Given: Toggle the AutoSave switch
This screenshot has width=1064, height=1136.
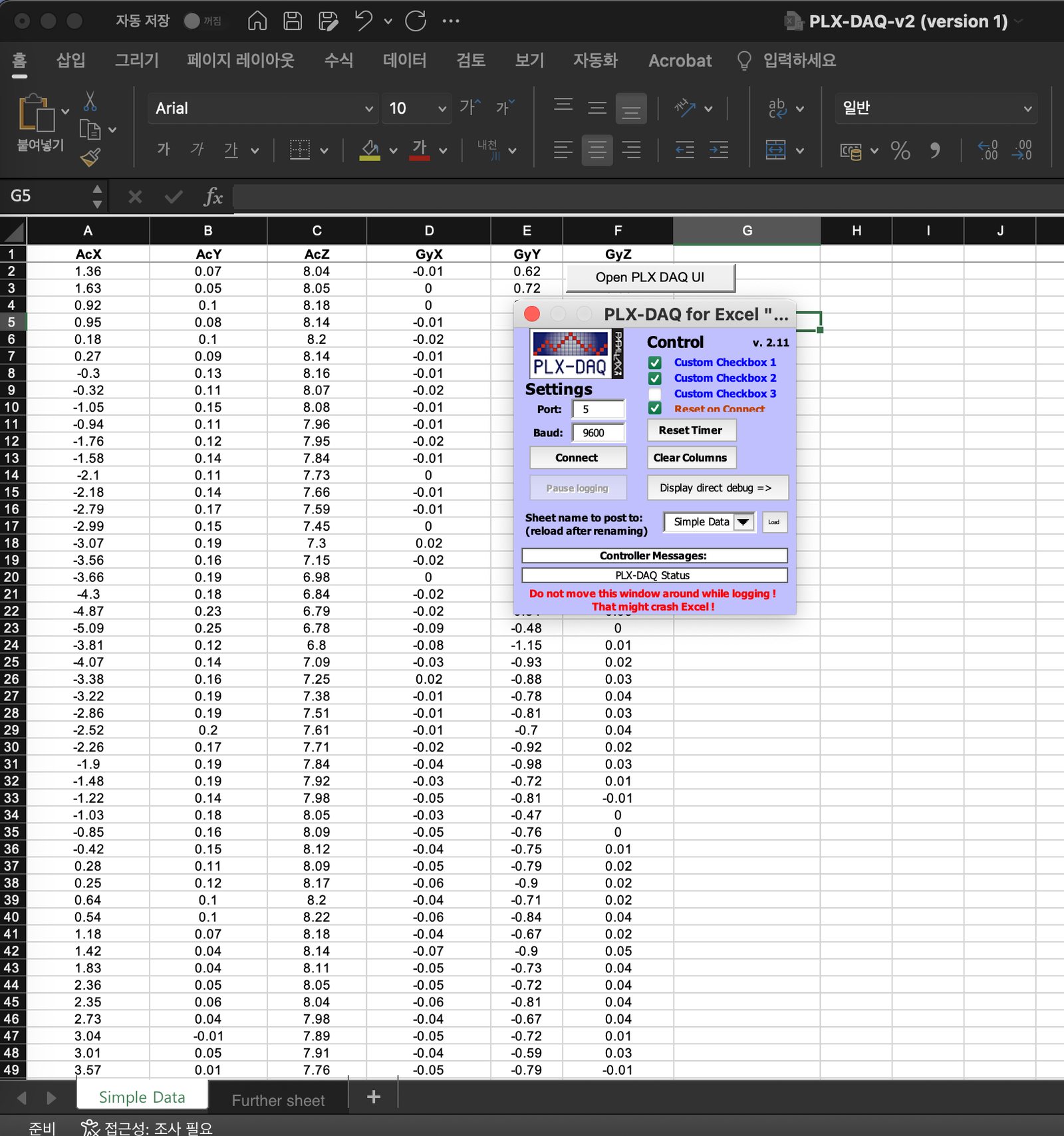Looking at the screenshot, I should 203,21.
